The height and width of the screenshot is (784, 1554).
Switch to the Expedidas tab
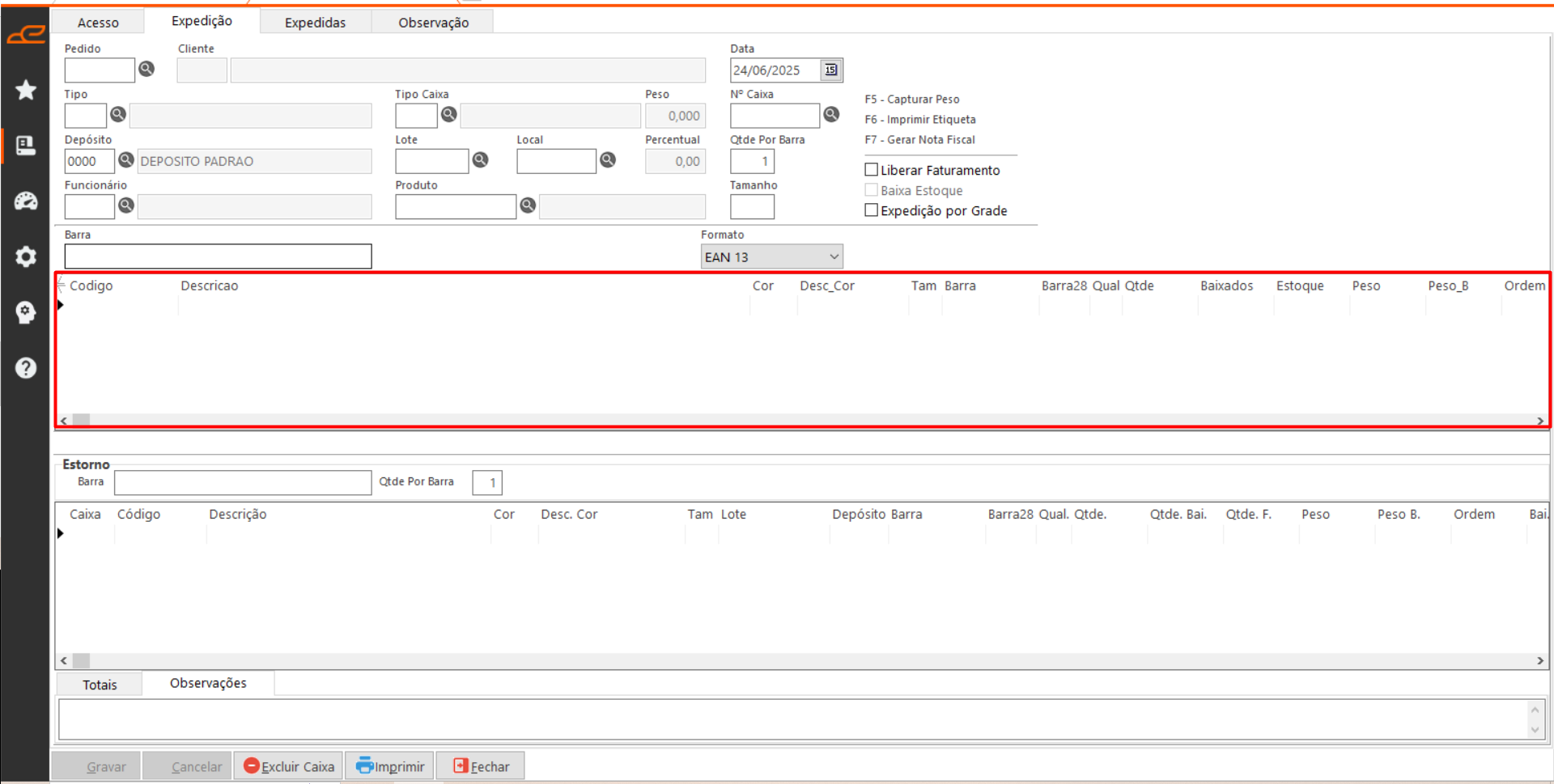(x=315, y=23)
